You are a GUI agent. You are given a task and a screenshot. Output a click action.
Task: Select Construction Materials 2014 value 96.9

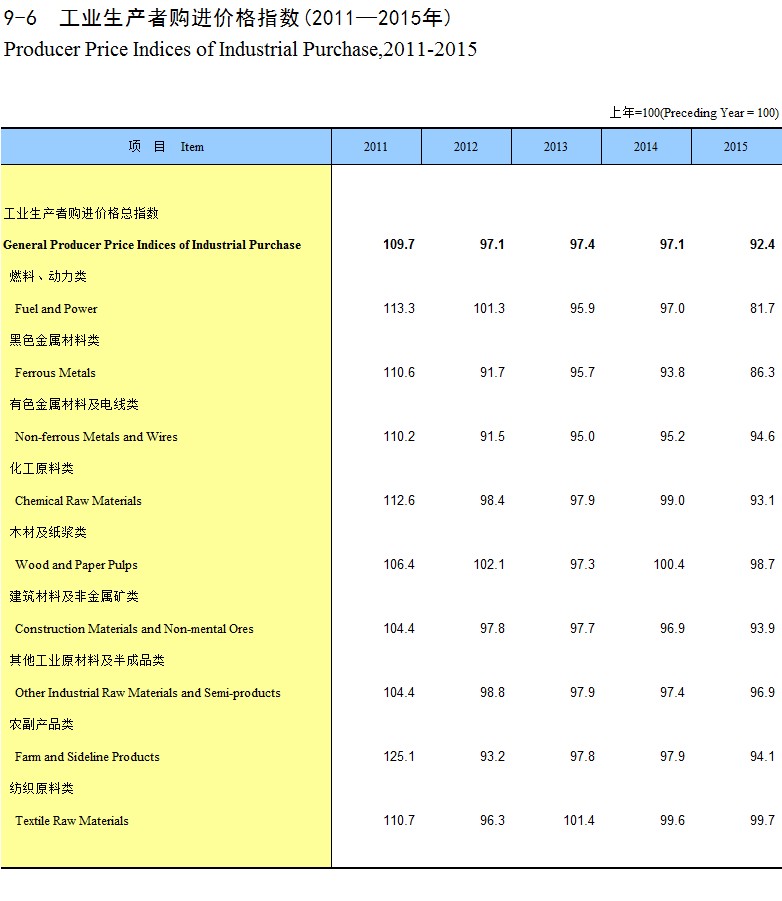(x=672, y=629)
